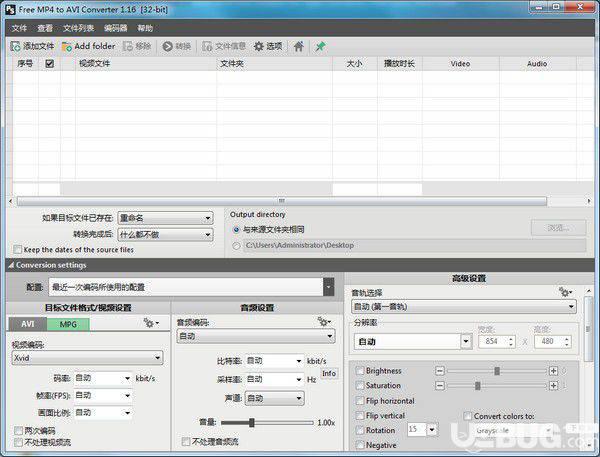Open the File list menu
The width and height of the screenshot is (600, 457).
78,28
